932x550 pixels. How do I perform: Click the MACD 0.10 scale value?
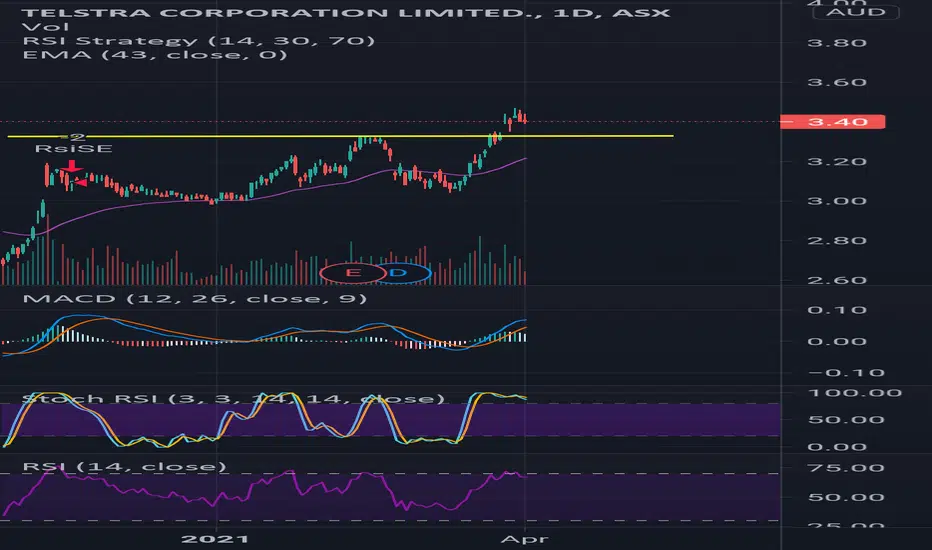click(x=837, y=310)
